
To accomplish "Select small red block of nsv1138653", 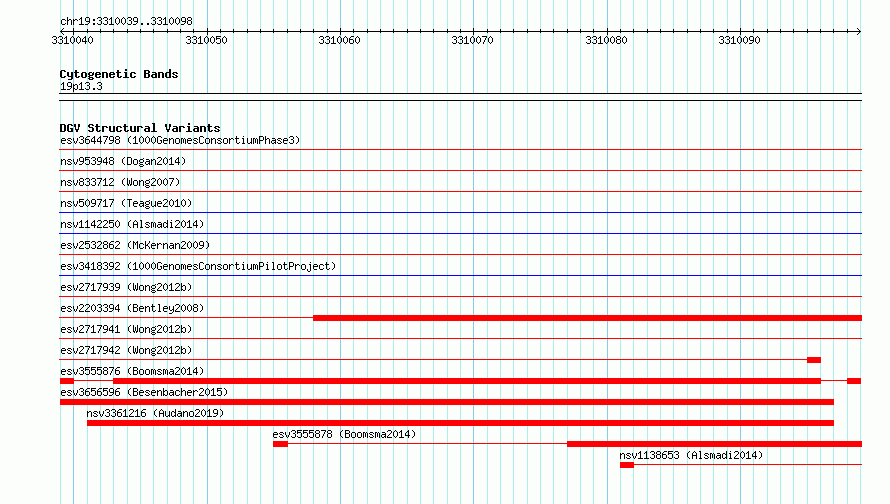I will coord(627,465).
